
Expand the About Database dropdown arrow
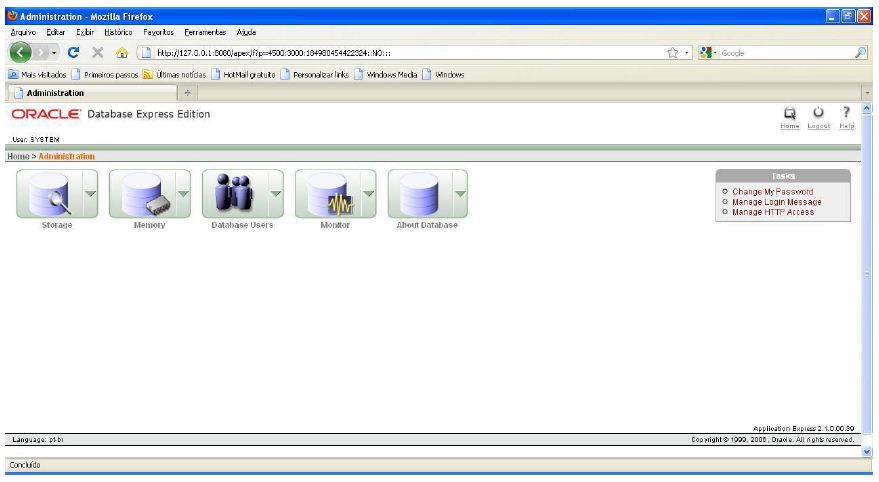460,194
